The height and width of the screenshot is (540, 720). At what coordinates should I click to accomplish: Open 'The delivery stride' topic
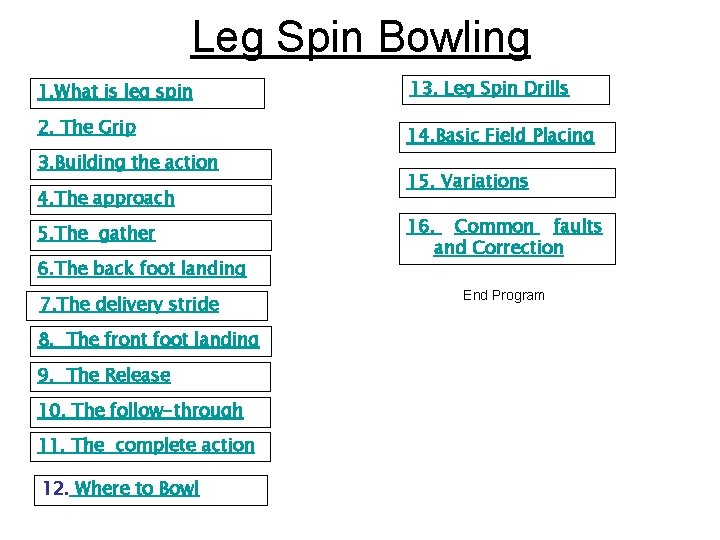(x=130, y=304)
